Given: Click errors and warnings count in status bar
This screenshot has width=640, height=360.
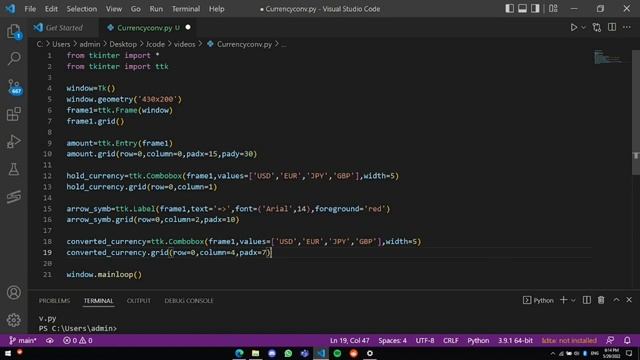Looking at the screenshot, I should click(78, 340).
